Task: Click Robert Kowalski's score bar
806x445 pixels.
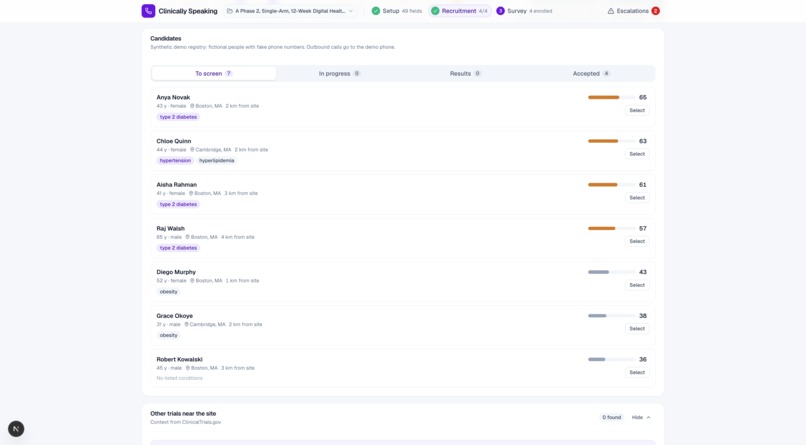Action: [611, 359]
